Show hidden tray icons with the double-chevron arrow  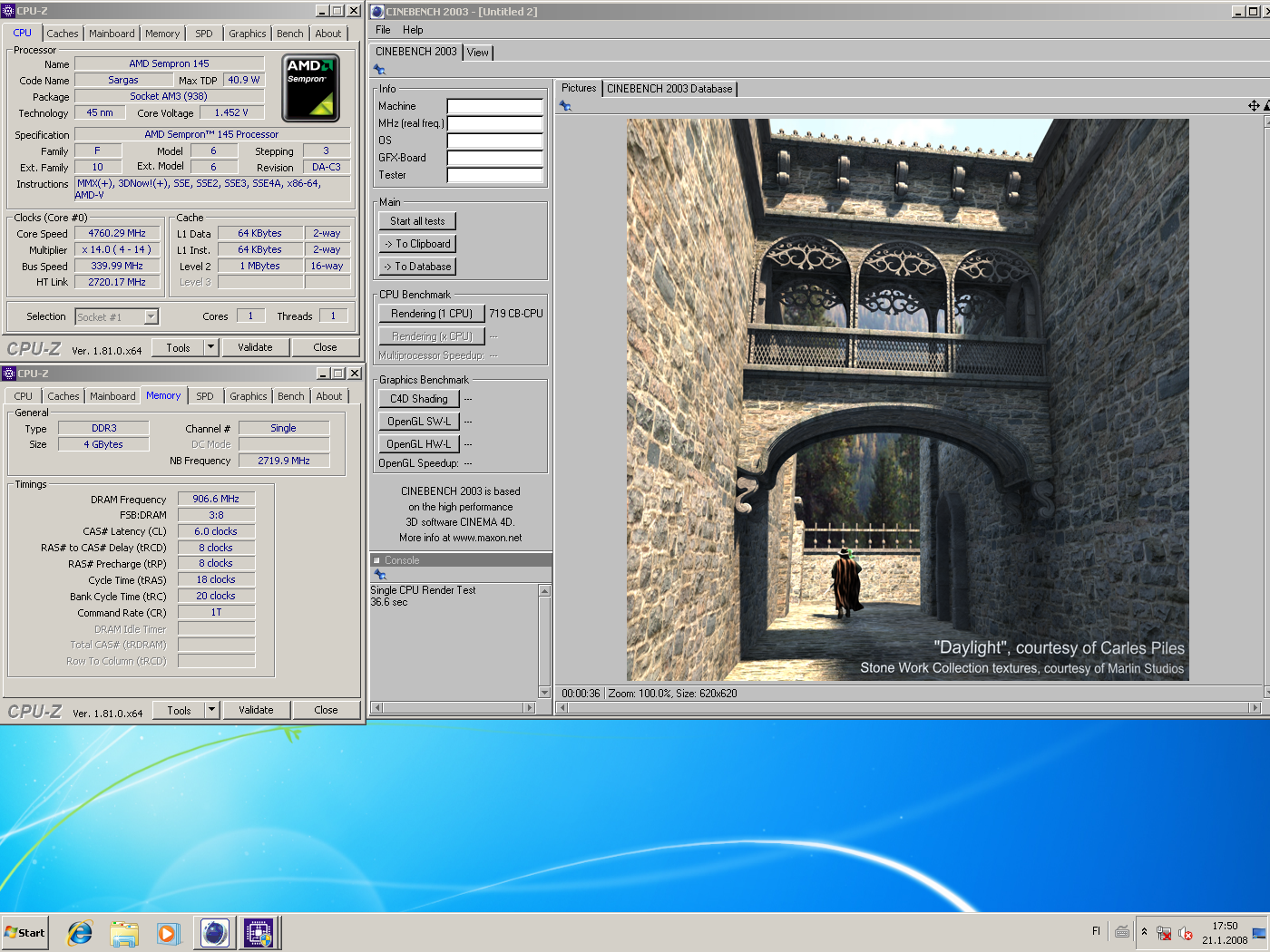pos(1144,931)
